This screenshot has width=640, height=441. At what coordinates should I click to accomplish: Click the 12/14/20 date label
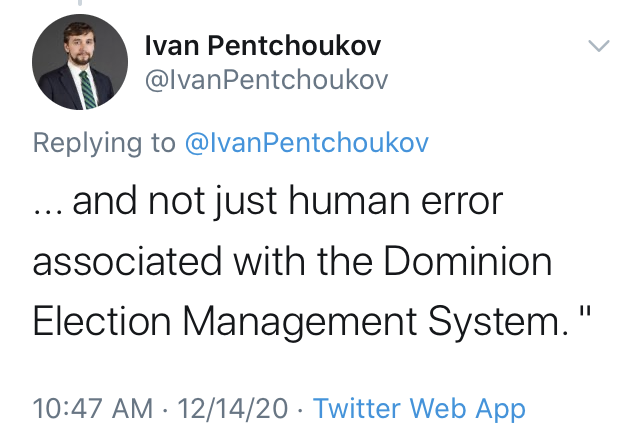(233, 408)
